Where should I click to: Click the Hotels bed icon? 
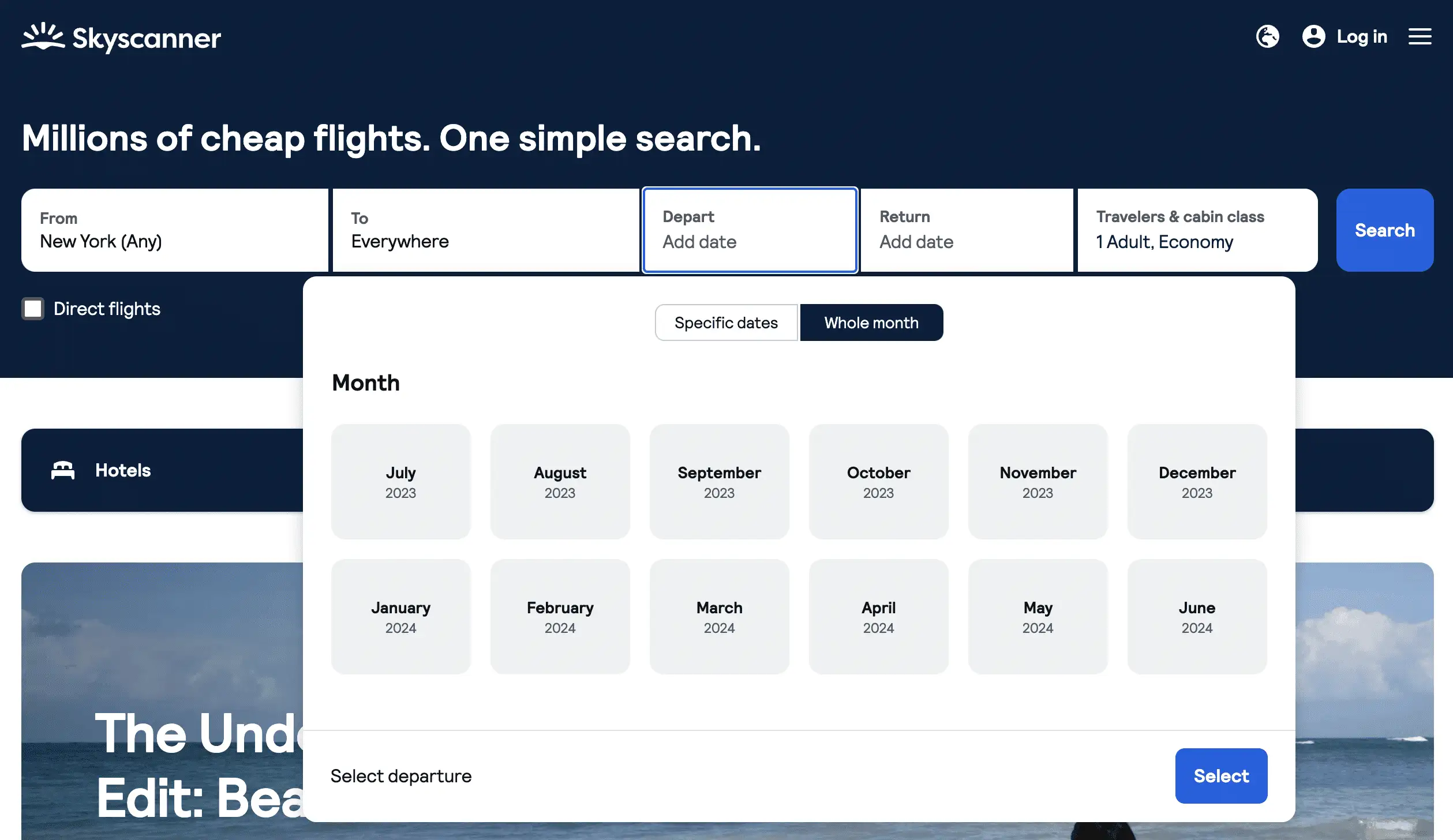[64, 469]
